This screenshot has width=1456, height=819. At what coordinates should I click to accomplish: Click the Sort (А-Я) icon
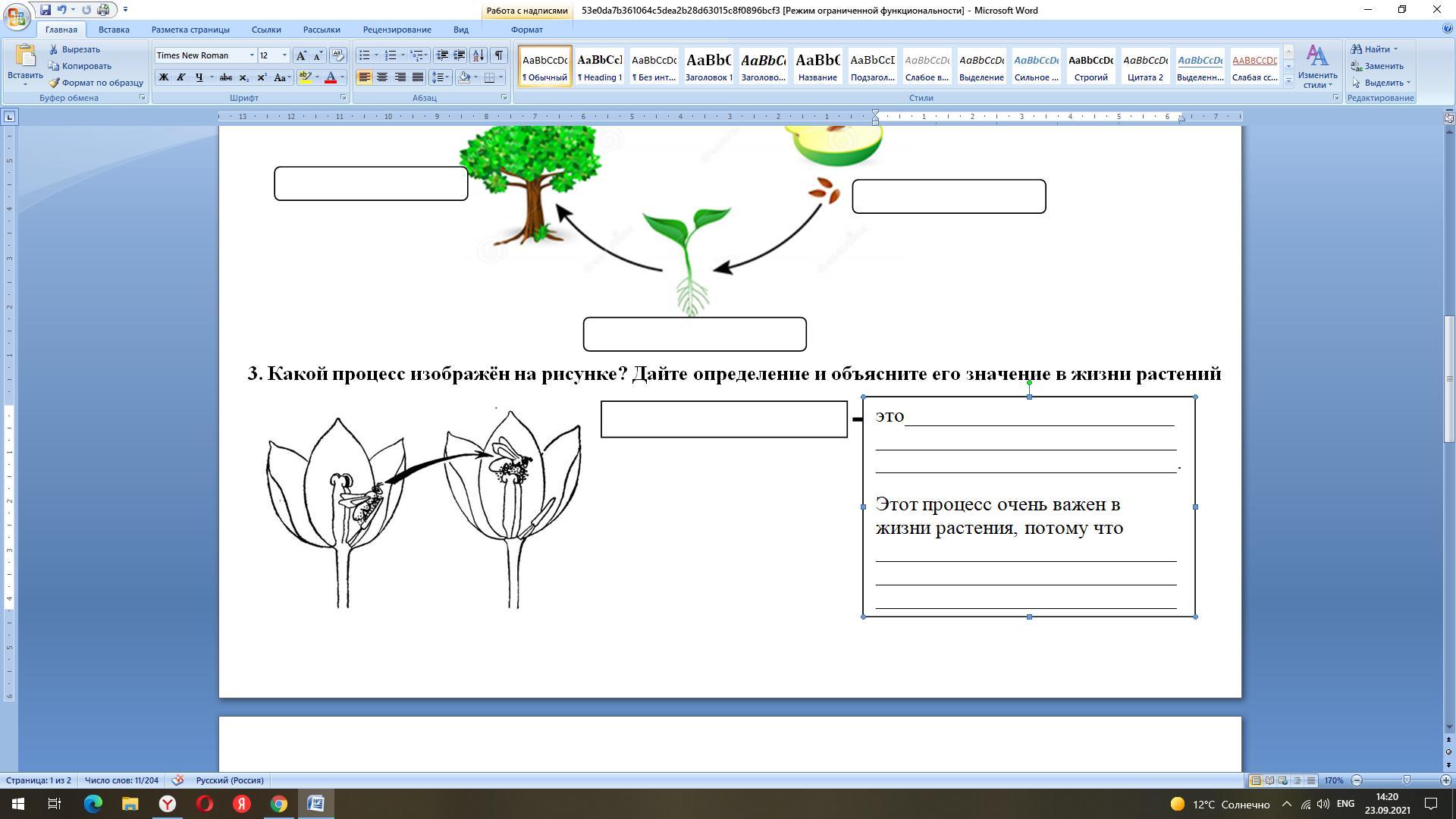[479, 55]
